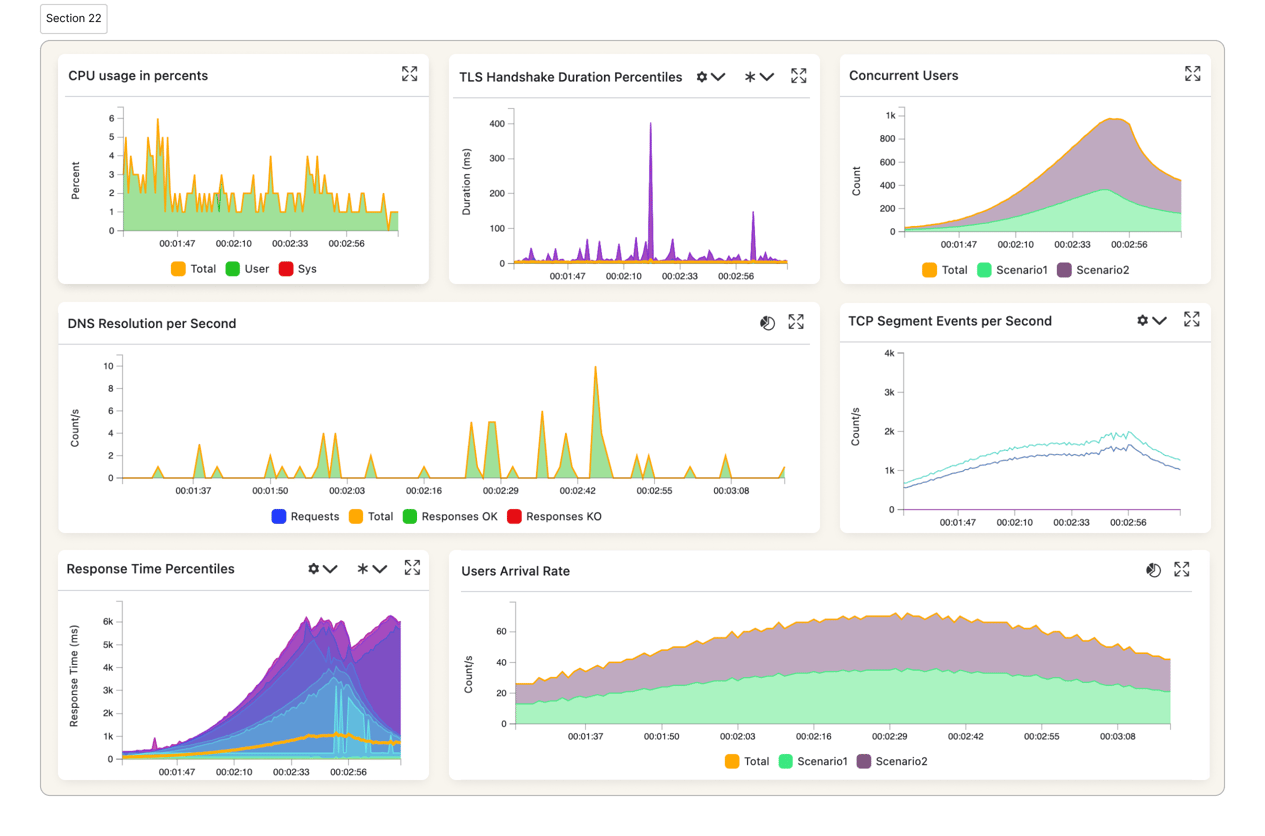Toggle Sys series in CPU usage legend

coord(298,269)
